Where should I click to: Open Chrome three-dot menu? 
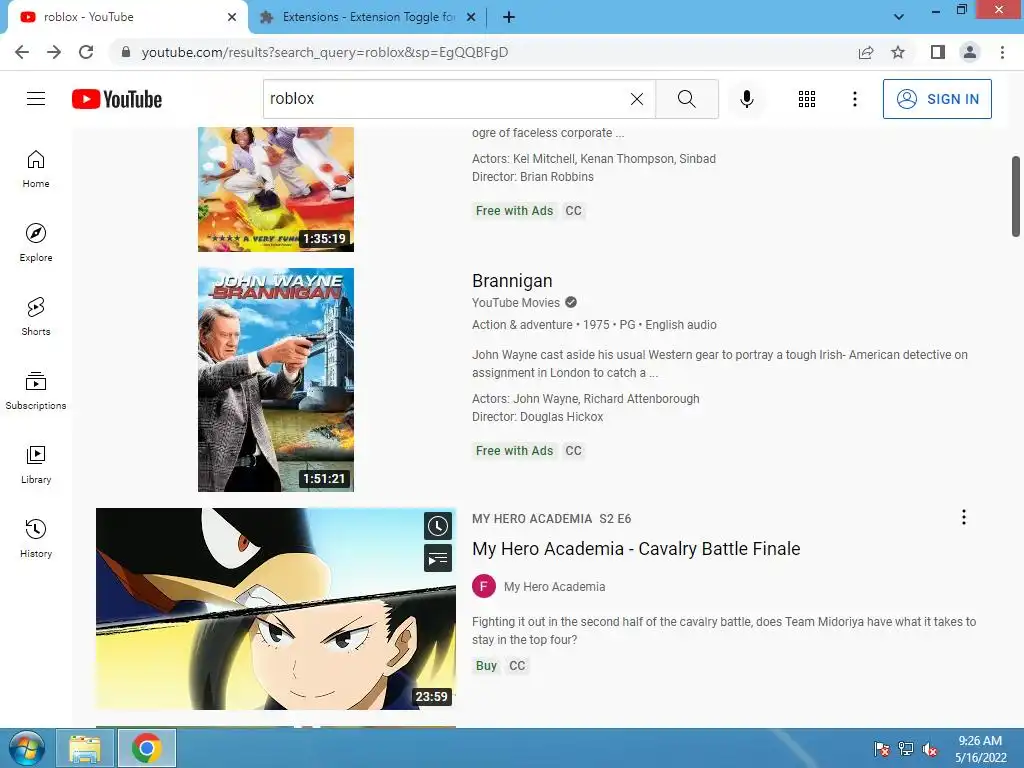tap(1002, 52)
